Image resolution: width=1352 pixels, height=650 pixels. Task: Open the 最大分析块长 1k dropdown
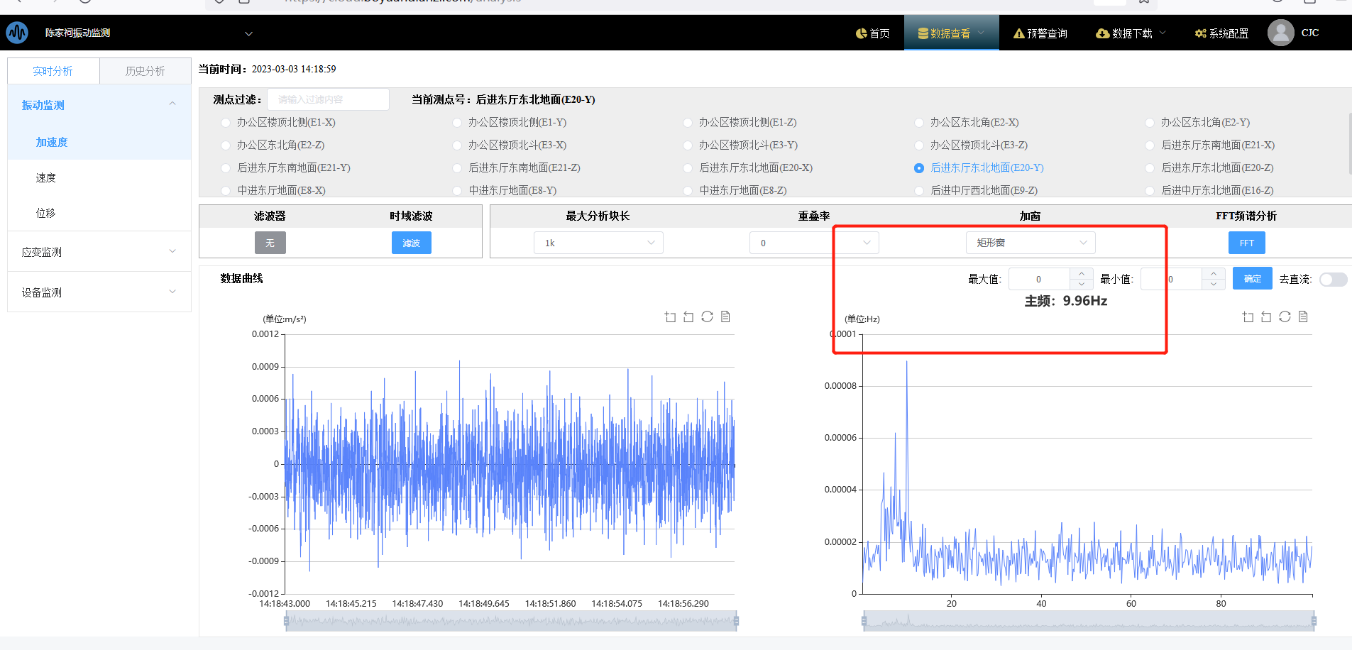pyautogui.click(x=598, y=243)
